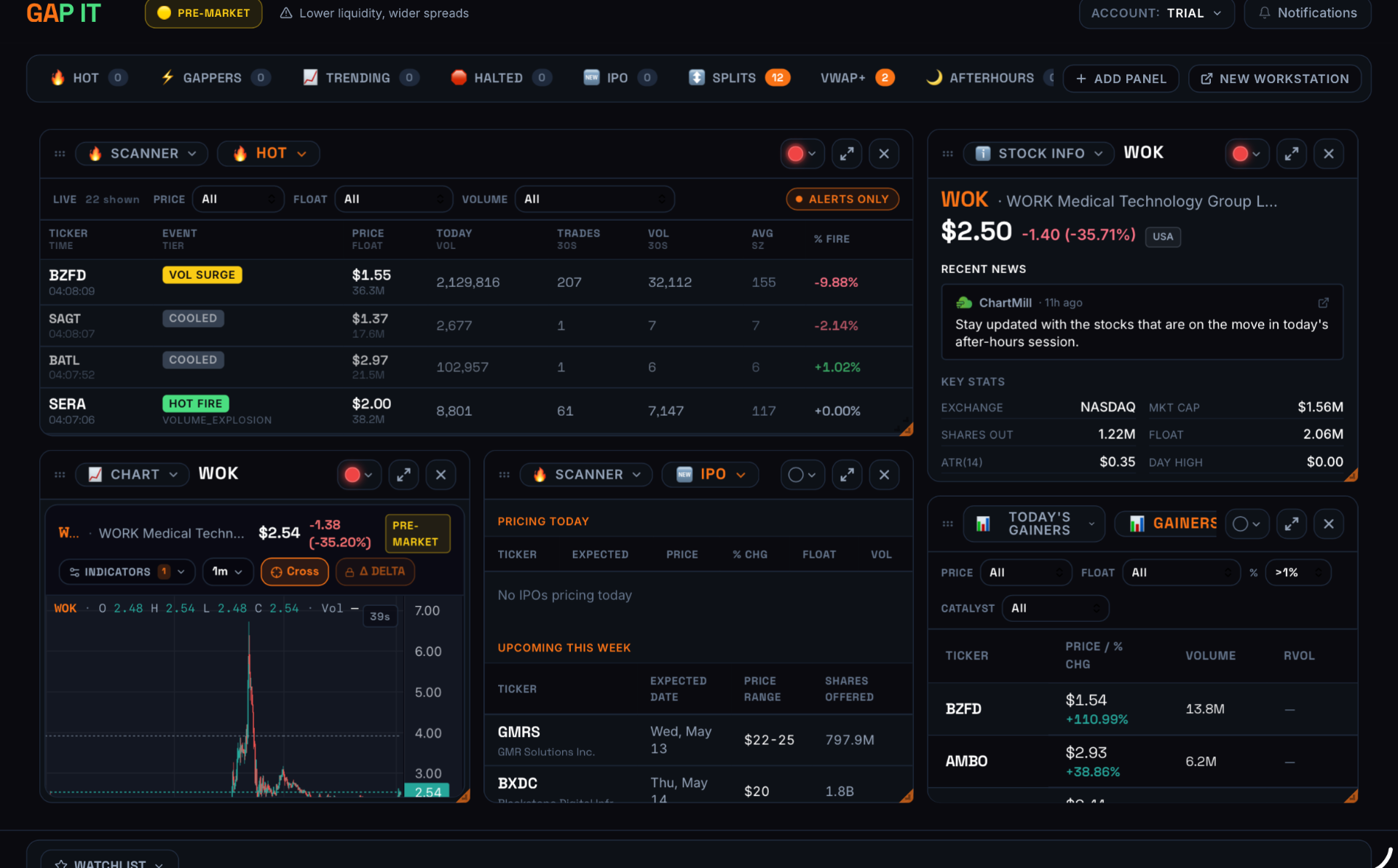
Task: Open the CATALYST filter dropdown
Action: point(1055,608)
